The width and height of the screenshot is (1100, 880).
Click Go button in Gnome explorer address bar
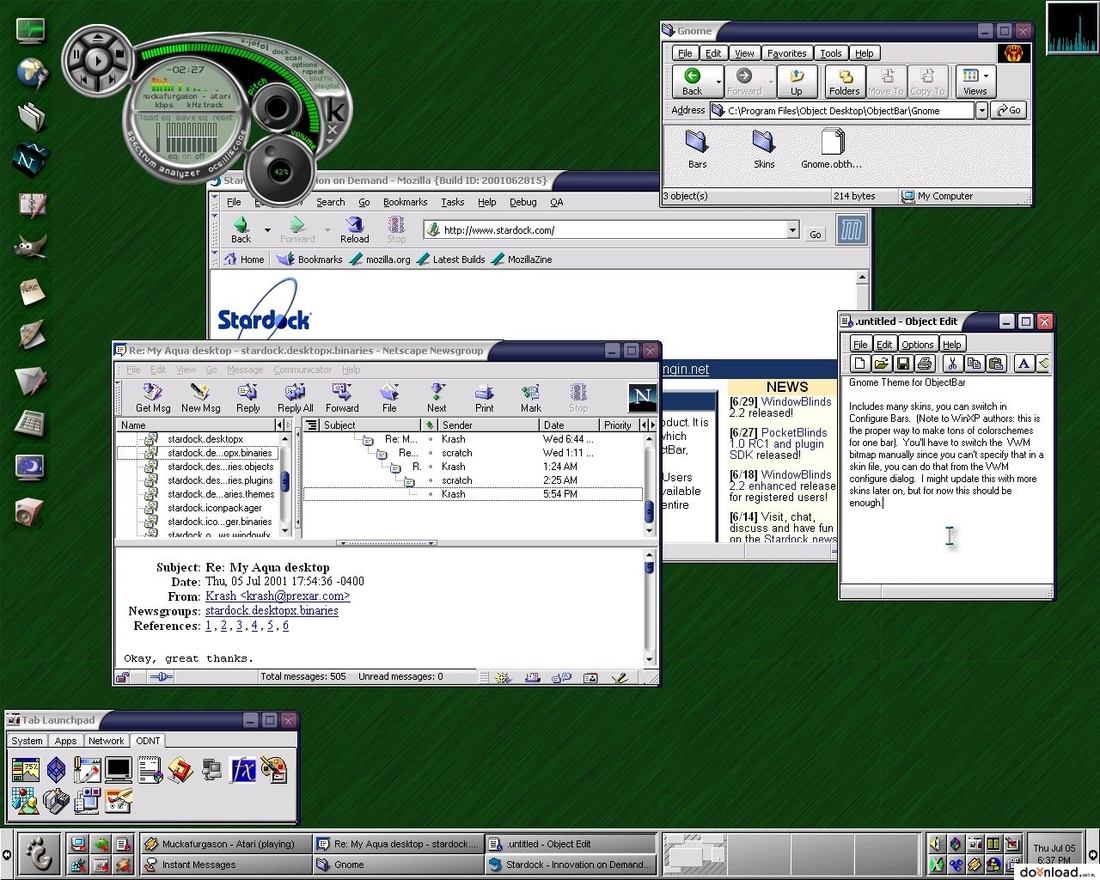click(1009, 110)
